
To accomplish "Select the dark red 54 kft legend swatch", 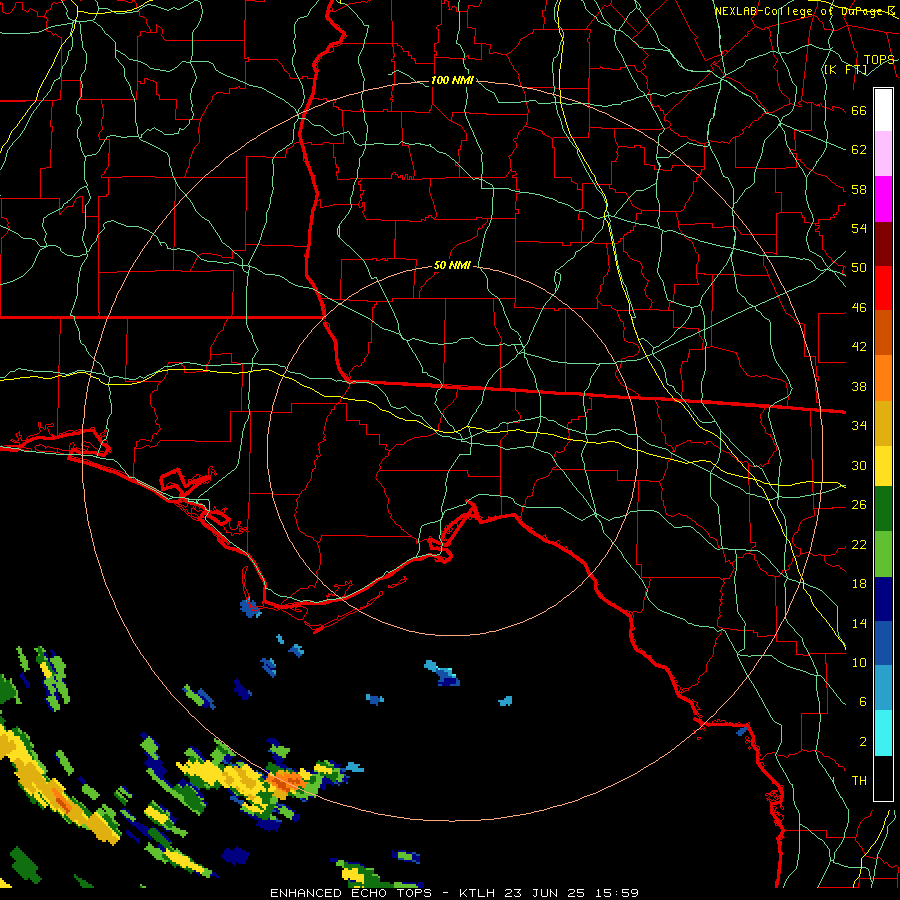I will click(x=883, y=244).
